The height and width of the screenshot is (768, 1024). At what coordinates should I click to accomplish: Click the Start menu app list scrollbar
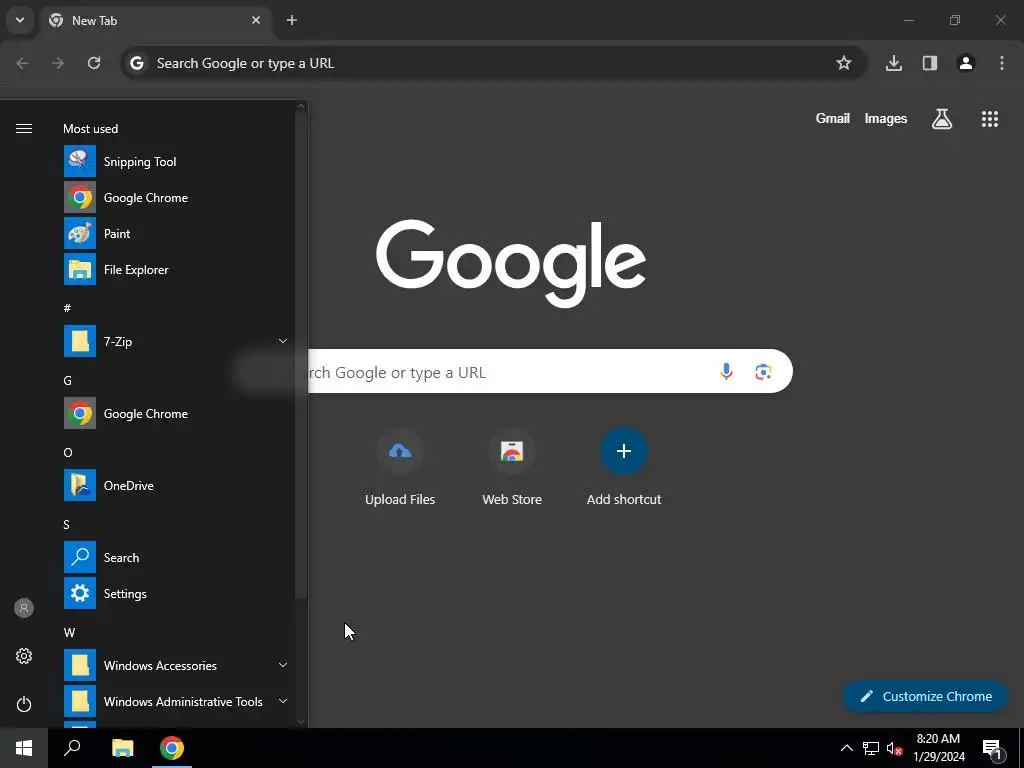pyautogui.click(x=301, y=356)
